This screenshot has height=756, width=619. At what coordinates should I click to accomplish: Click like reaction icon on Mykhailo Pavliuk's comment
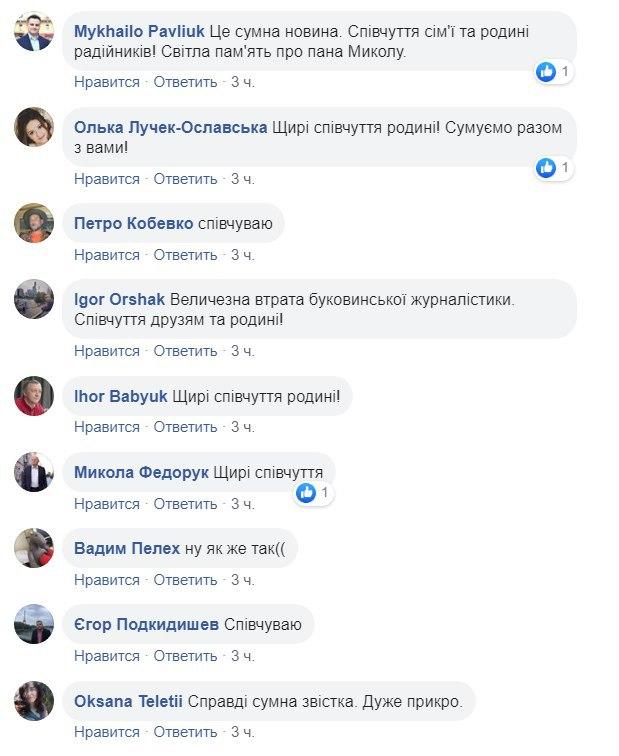pyautogui.click(x=546, y=72)
